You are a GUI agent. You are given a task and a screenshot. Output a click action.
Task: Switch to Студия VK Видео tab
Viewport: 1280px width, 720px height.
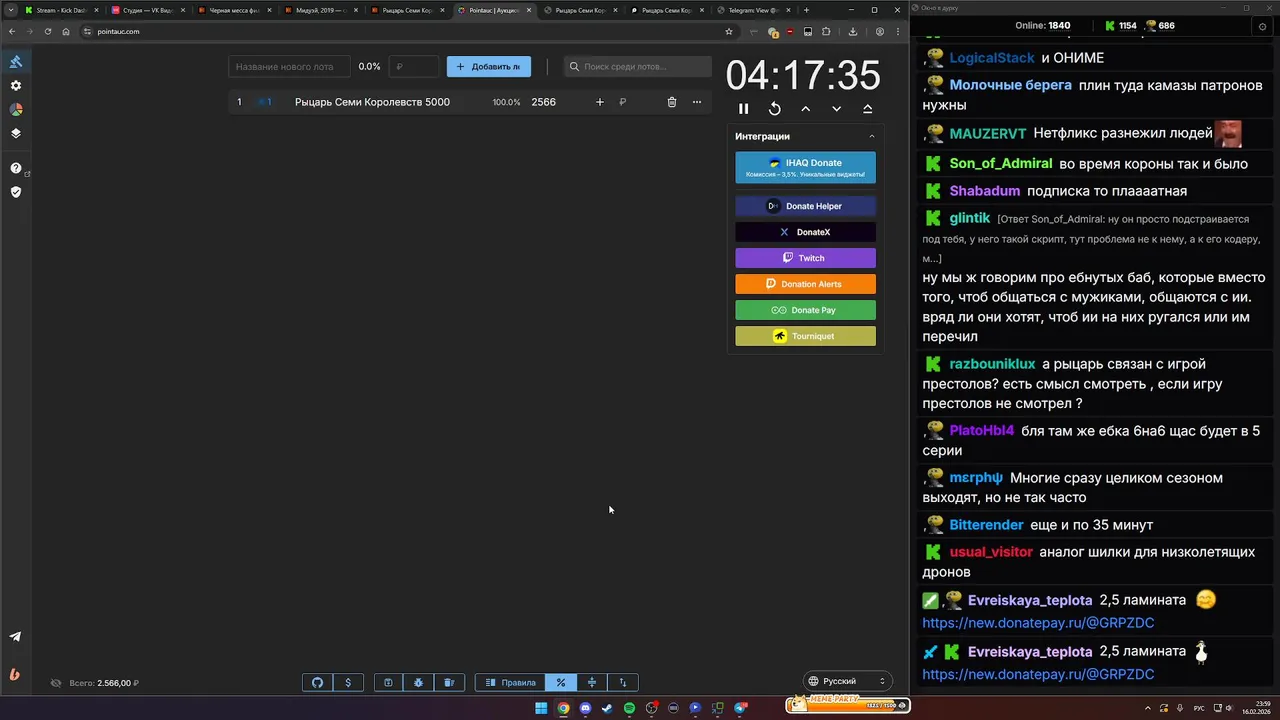(147, 10)
